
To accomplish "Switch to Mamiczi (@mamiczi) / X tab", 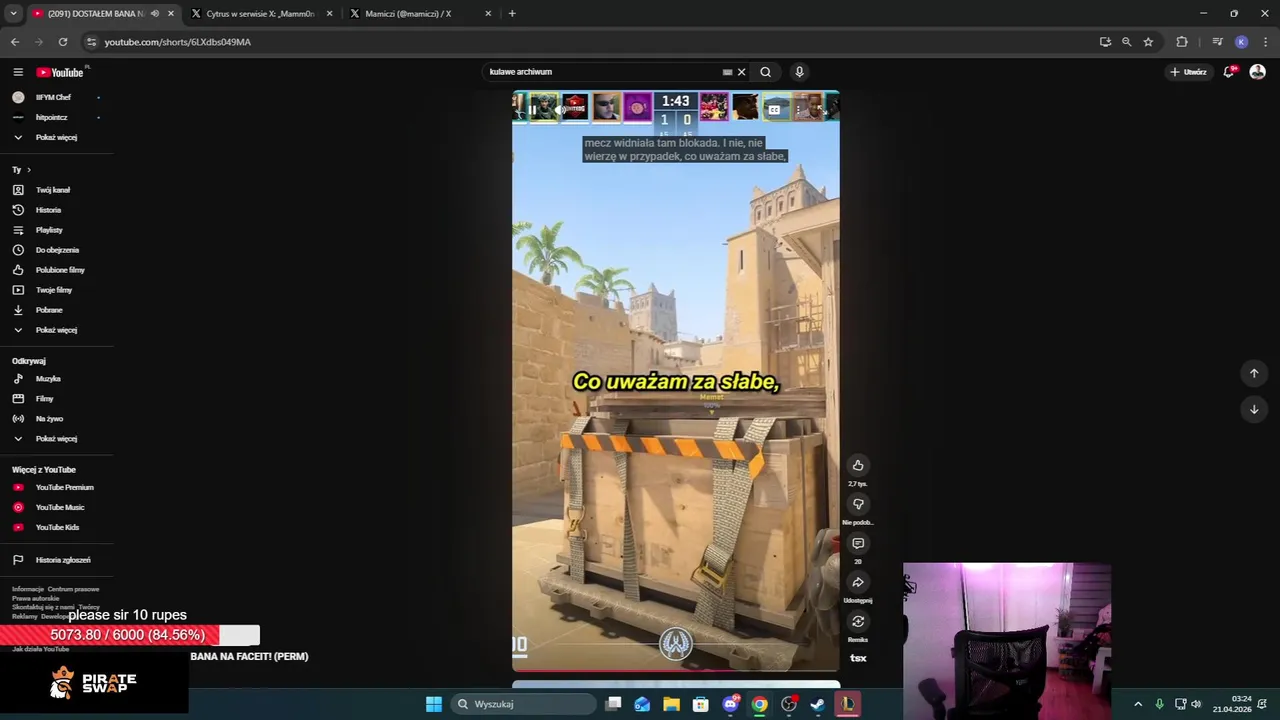I will [408, 14].
